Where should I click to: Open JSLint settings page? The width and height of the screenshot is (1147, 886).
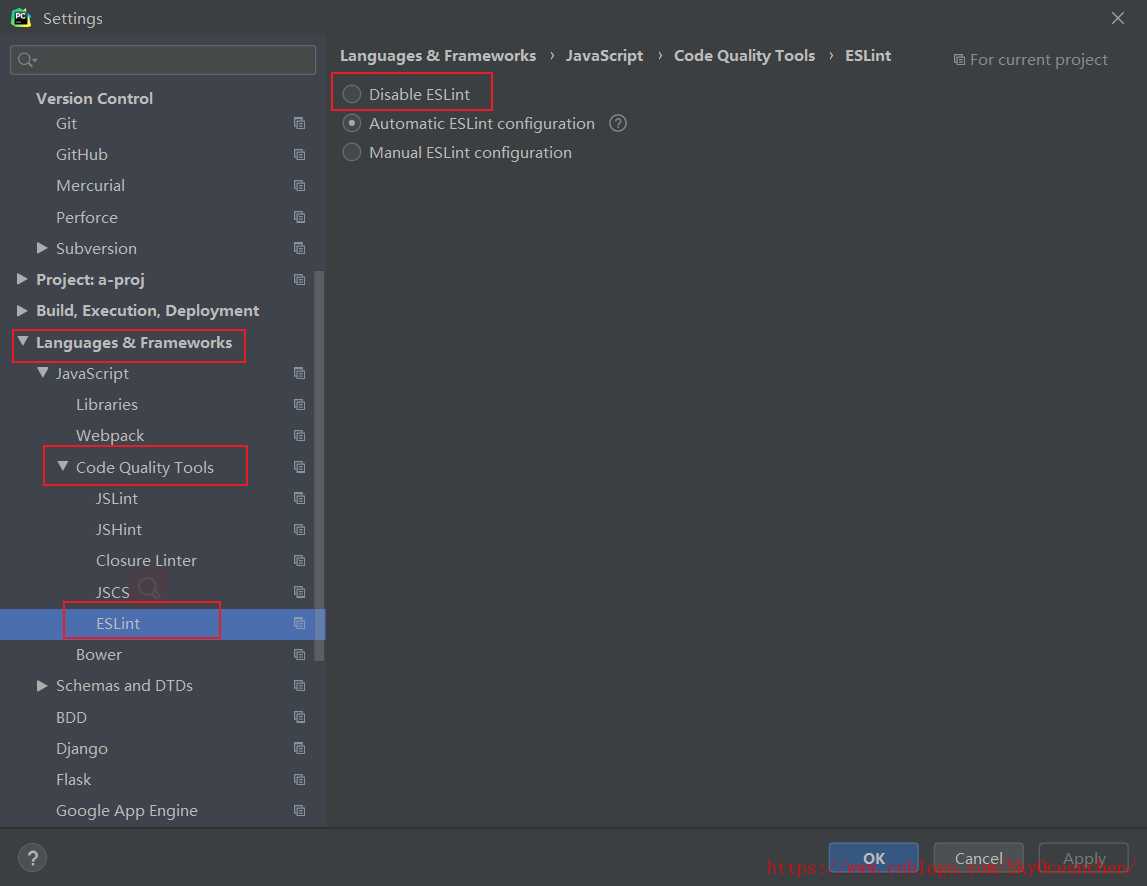click(117, 498)
